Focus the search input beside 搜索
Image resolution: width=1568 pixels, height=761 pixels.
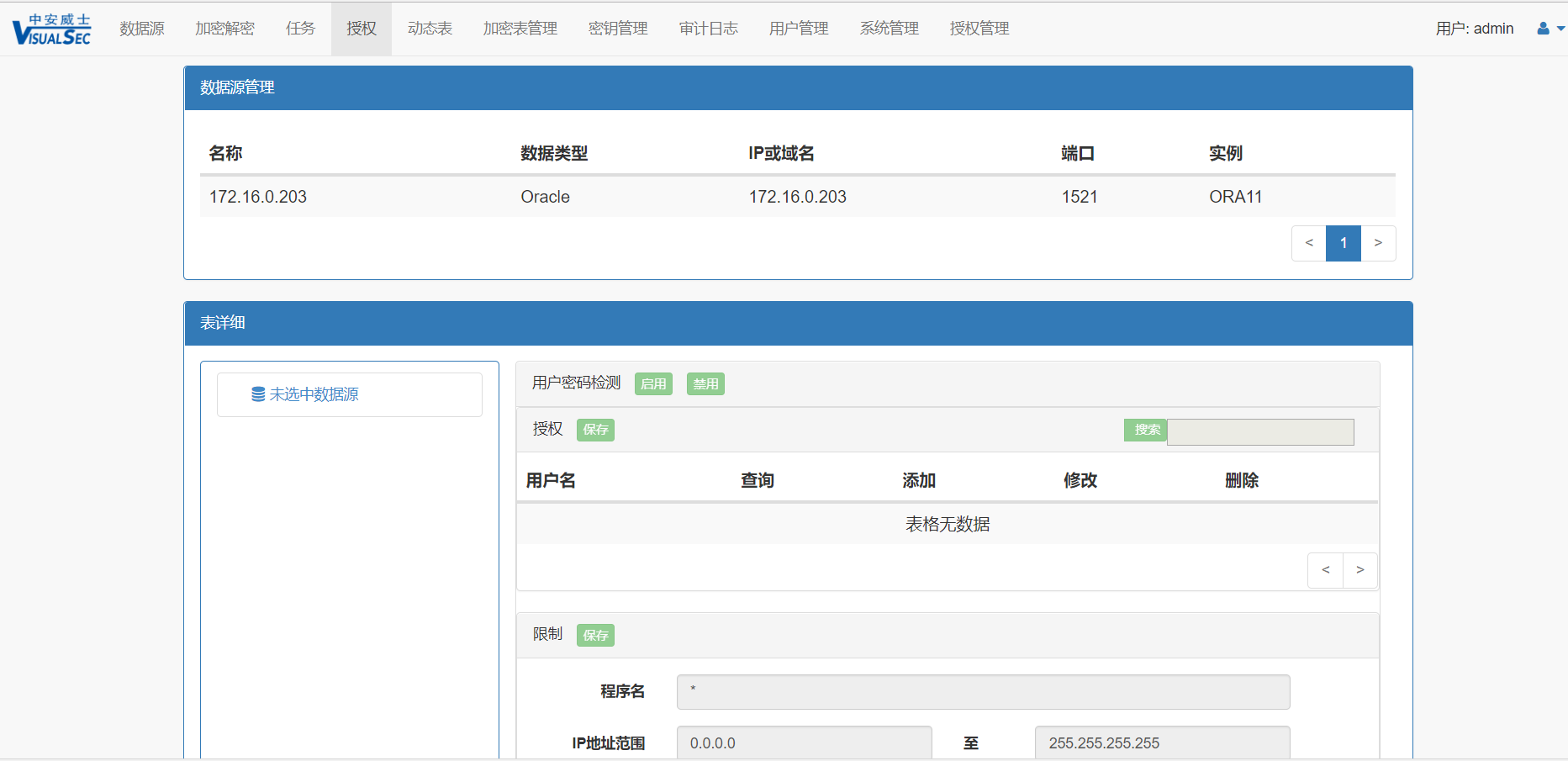1260,432
